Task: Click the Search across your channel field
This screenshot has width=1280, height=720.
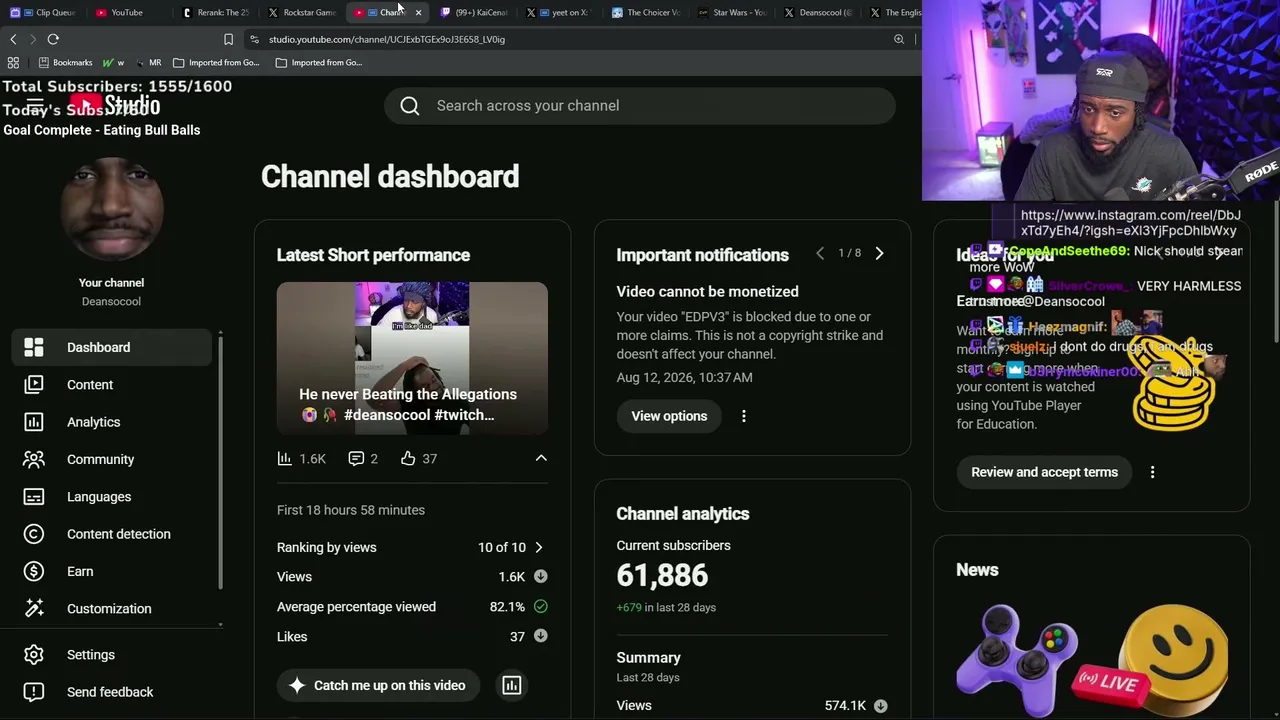Action: [x=640, y=106]
